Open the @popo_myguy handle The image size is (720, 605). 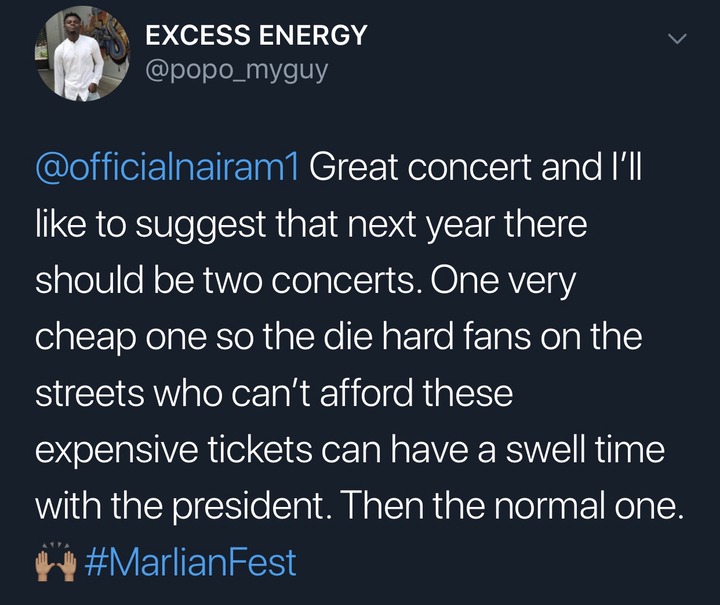click(236, 72)
